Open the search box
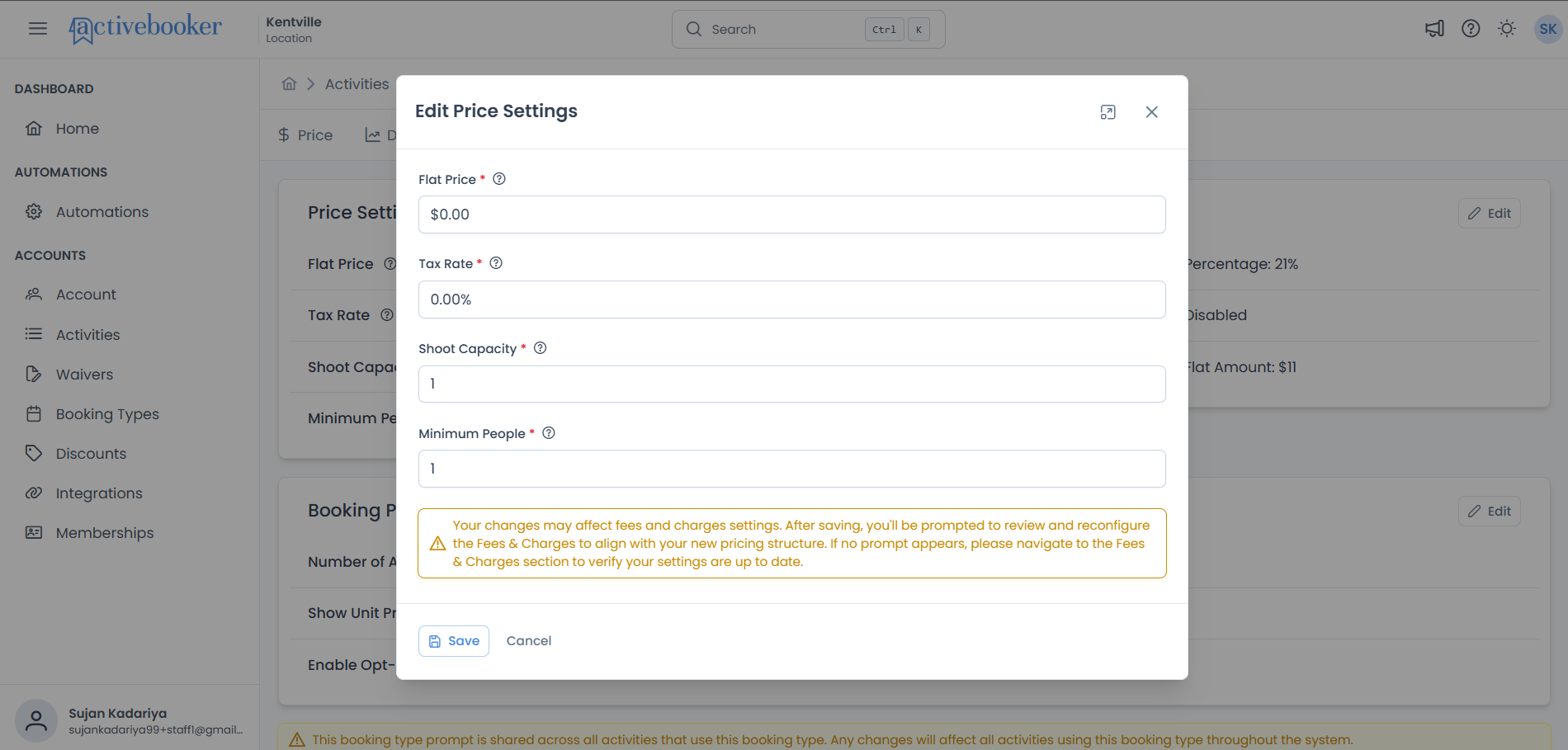 [809, 30]
